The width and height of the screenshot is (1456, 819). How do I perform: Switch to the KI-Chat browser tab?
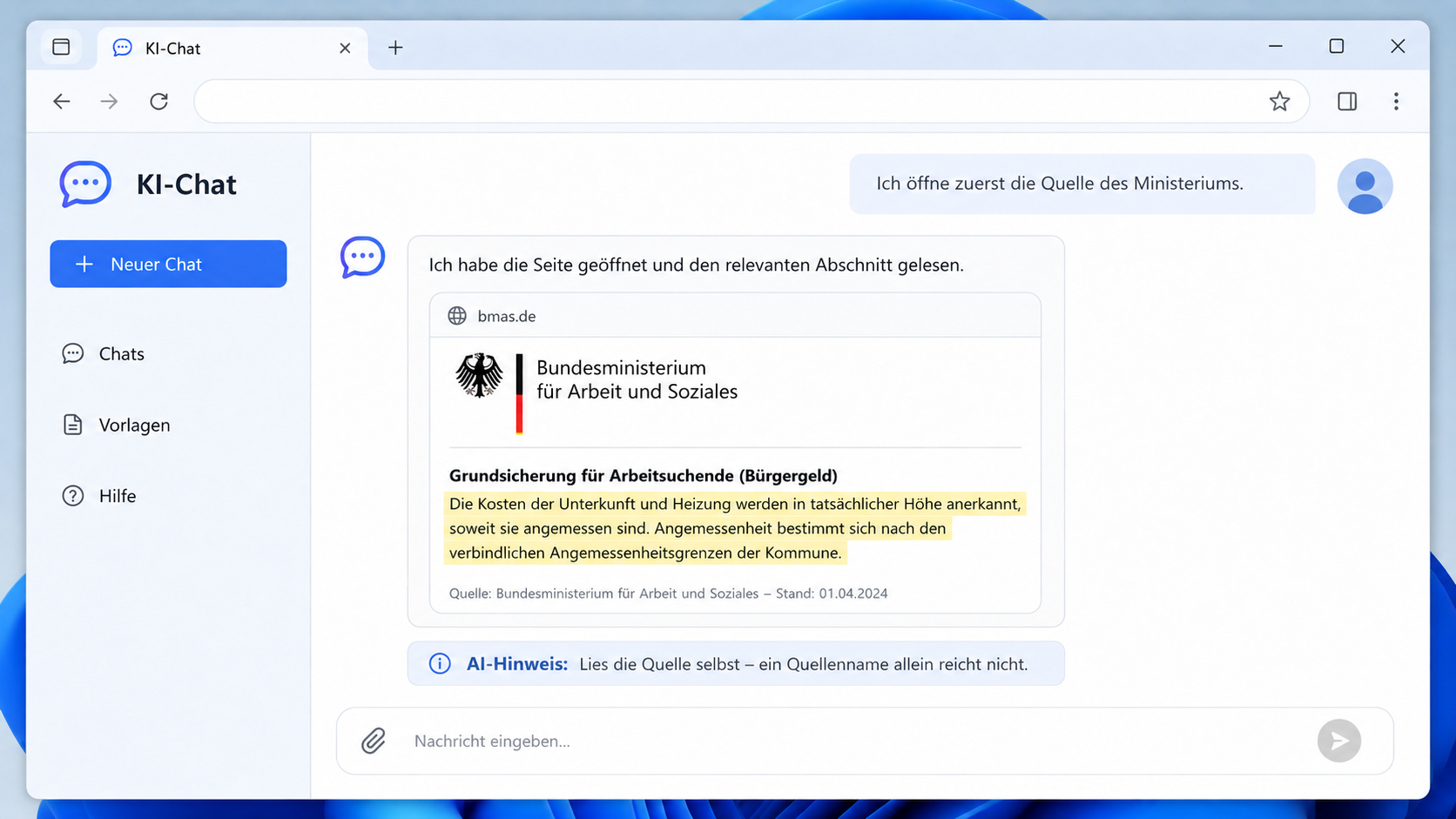coord(232,48)
